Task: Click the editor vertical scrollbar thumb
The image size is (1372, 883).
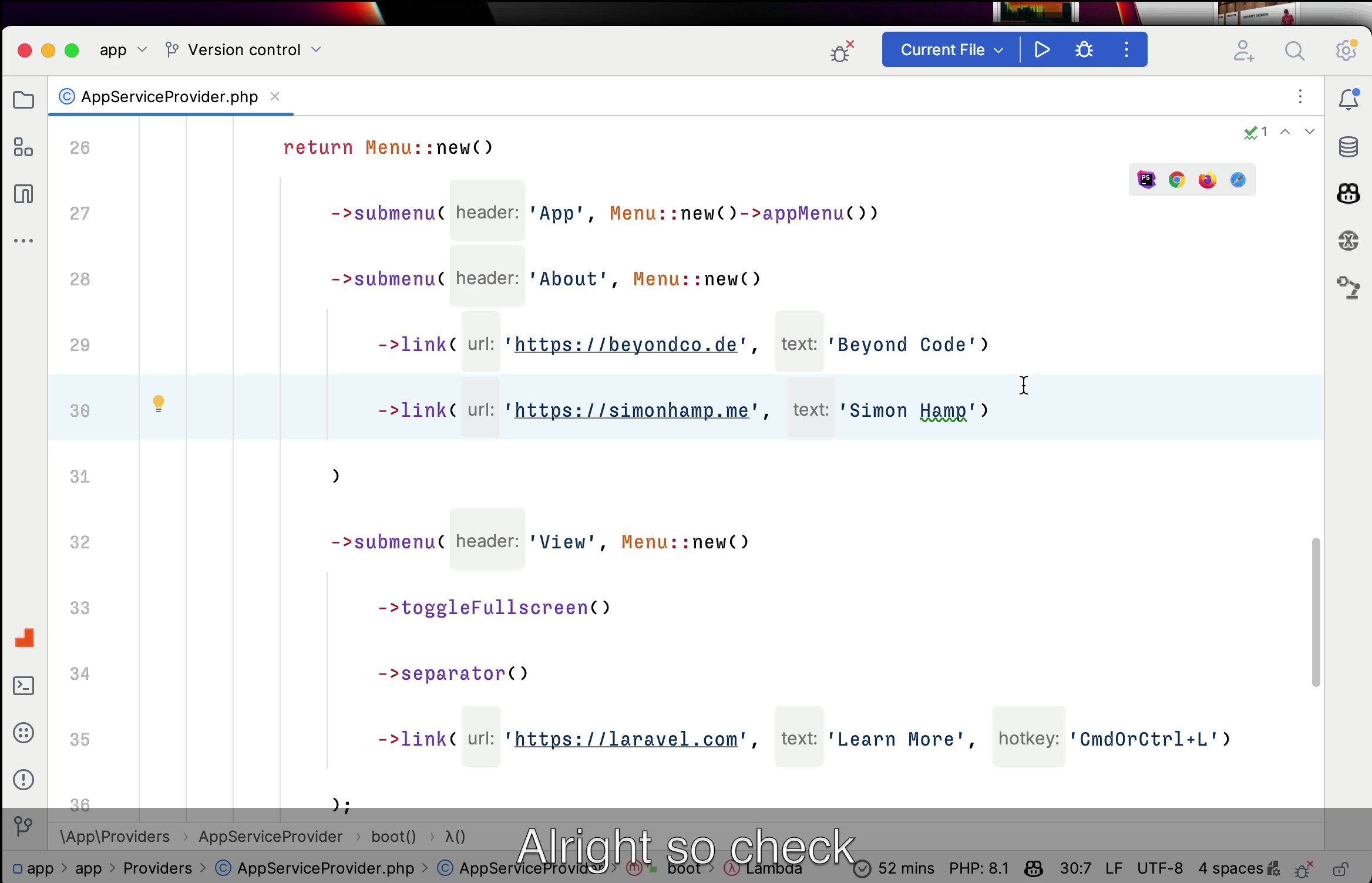Action: click(1316, 612)
